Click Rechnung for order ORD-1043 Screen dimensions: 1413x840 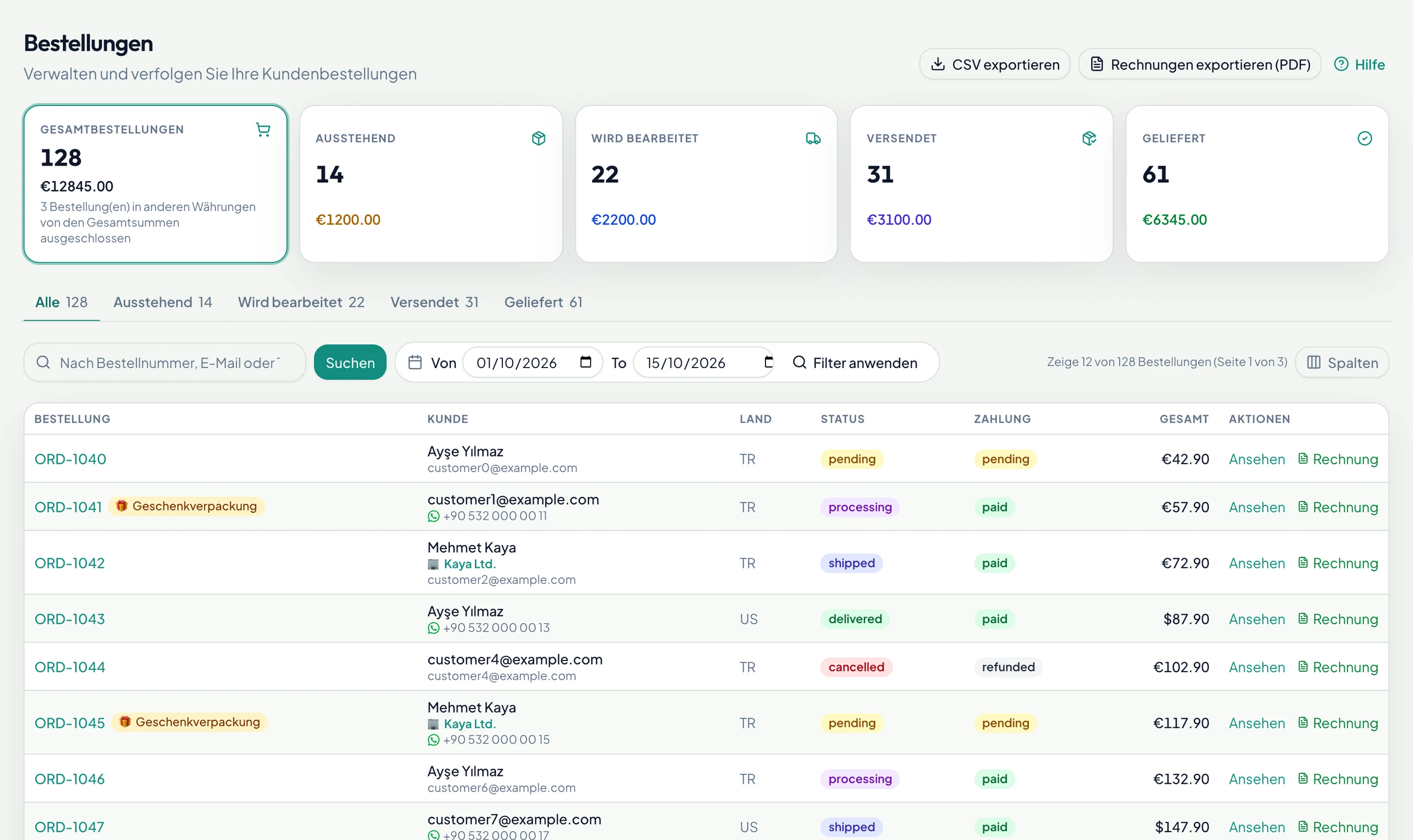coord(1338,619)
